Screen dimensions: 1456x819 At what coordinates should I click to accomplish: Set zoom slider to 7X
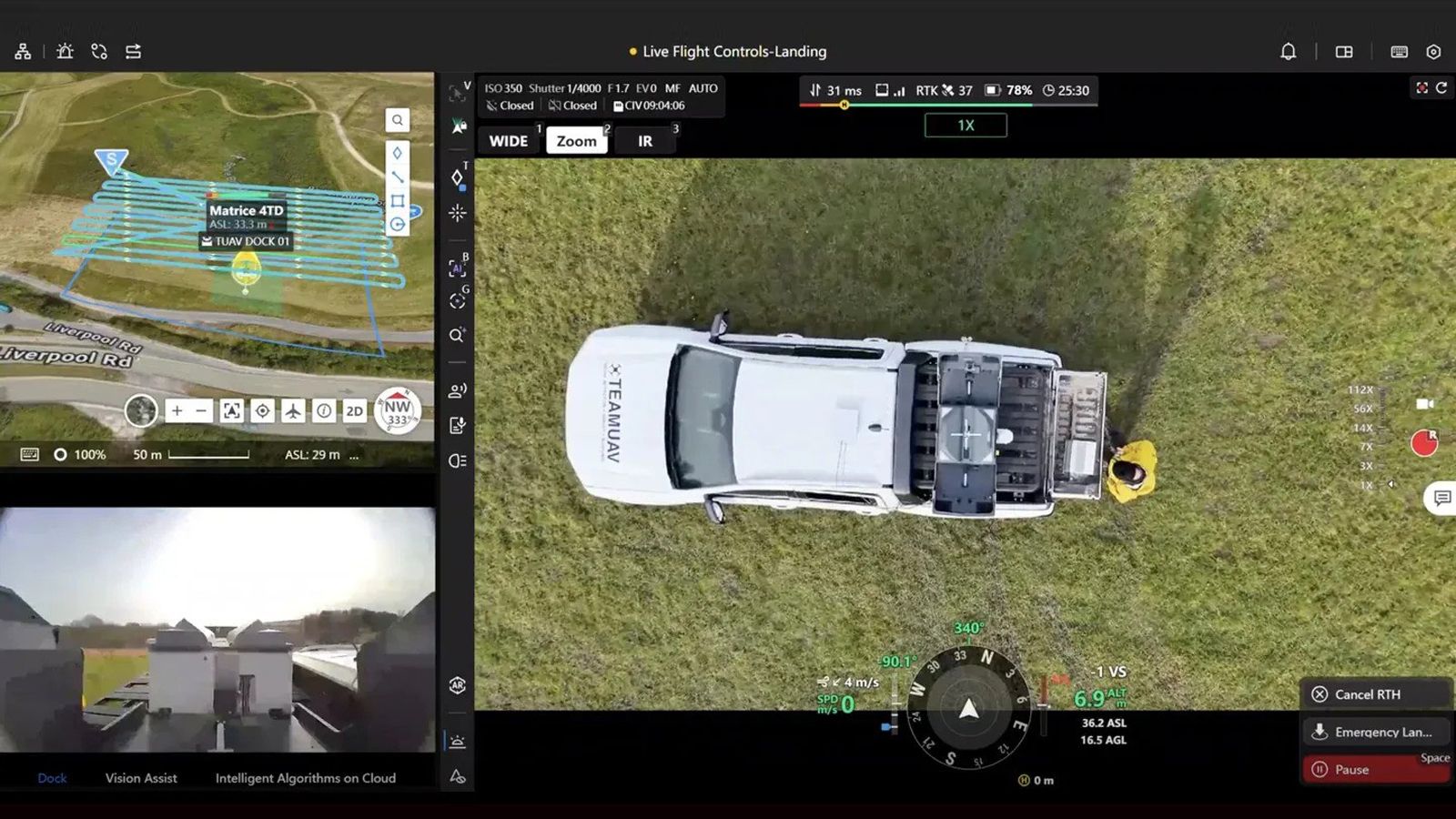pos(1366,446)
